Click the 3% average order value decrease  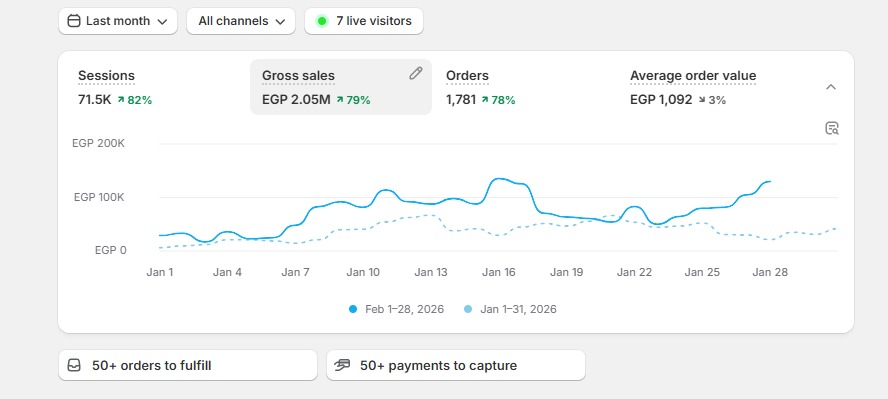pos(712,100)
